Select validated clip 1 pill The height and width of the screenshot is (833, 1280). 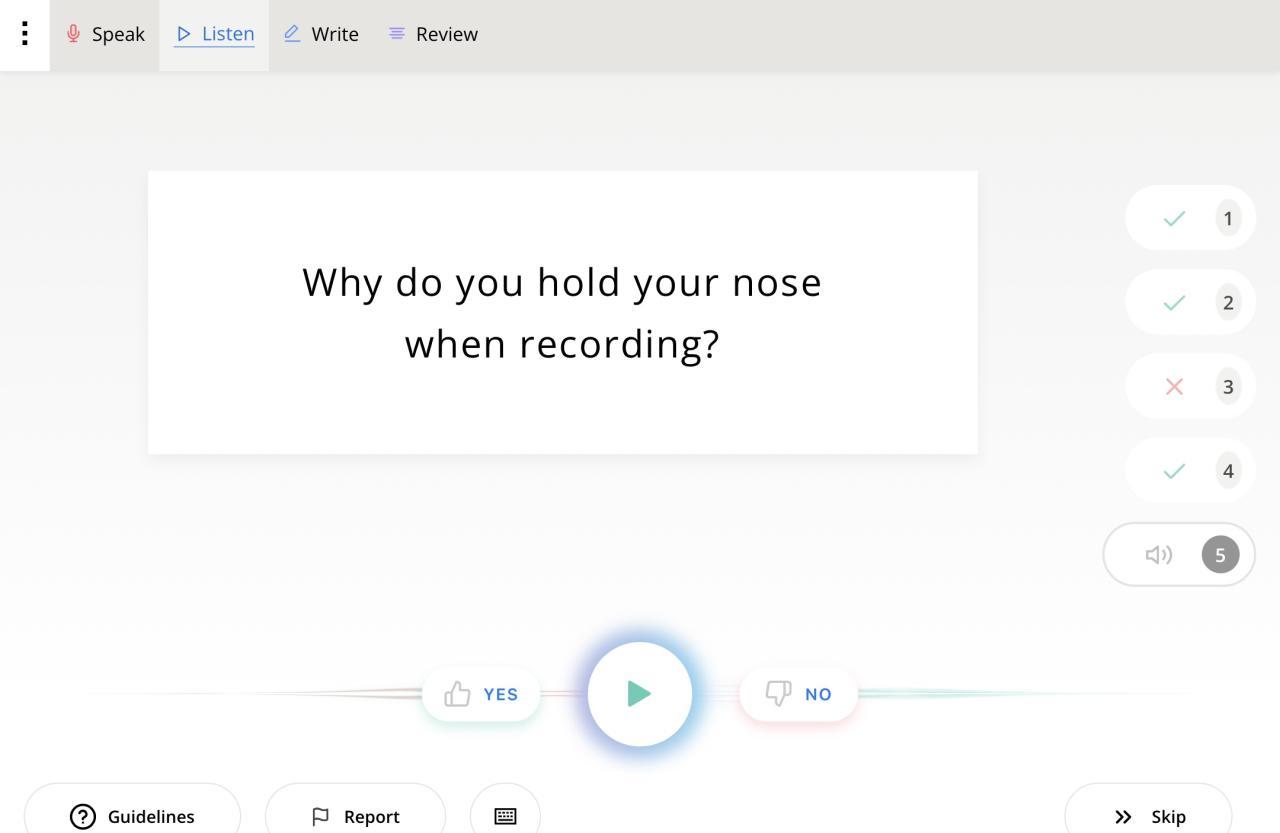click(1190, 218)
